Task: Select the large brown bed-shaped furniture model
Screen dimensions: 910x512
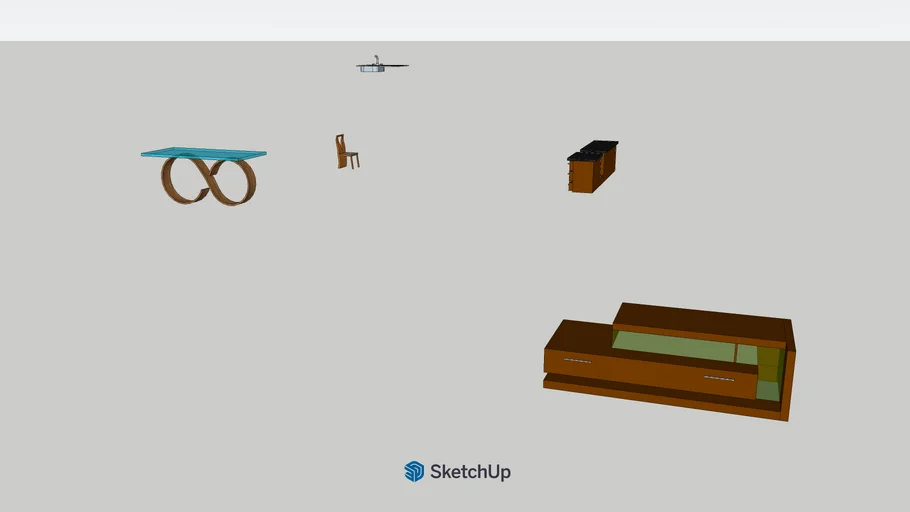Action: 669,361
